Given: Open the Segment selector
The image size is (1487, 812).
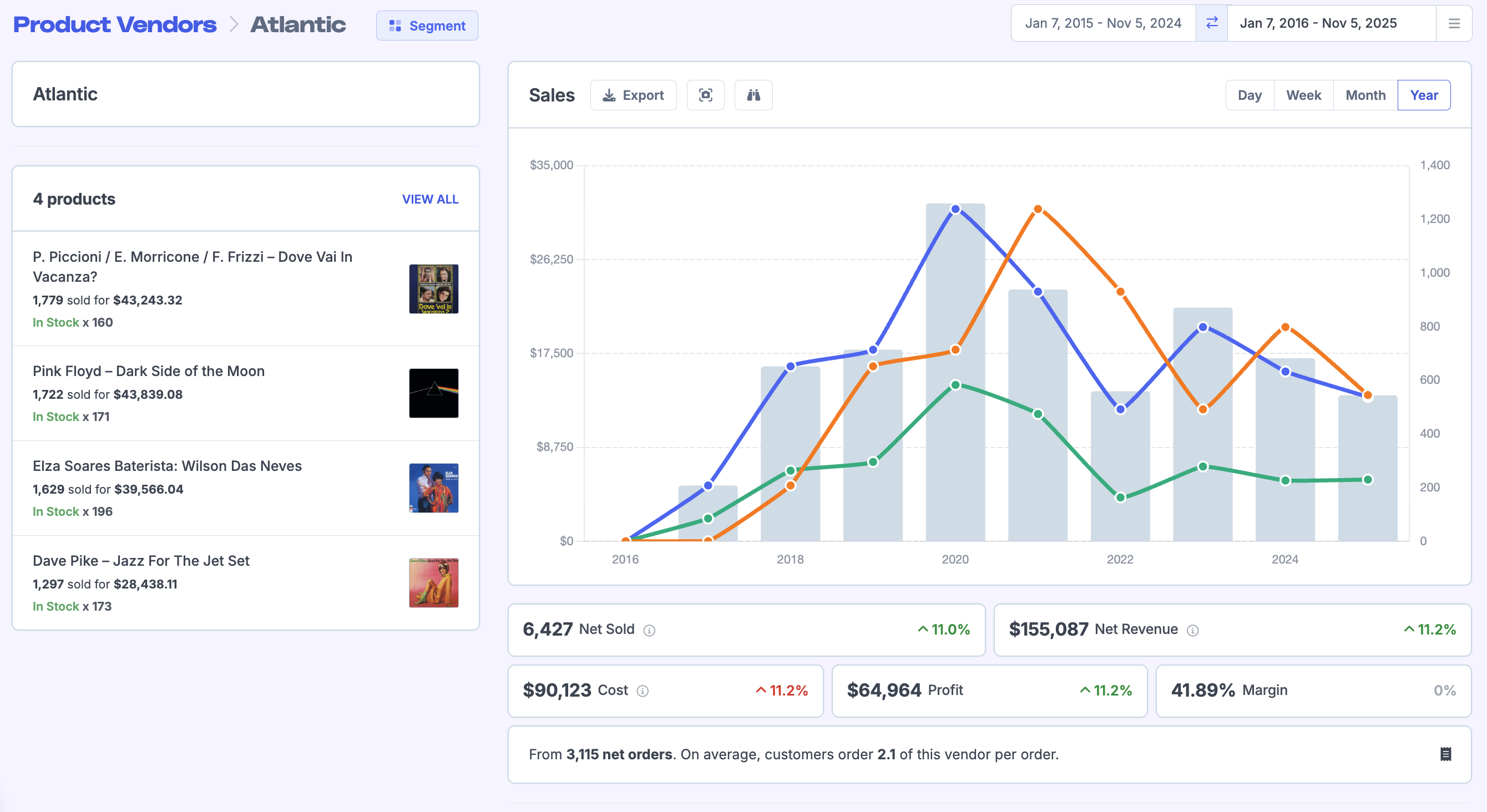Looking at the screenshot, I should [427, 26].
